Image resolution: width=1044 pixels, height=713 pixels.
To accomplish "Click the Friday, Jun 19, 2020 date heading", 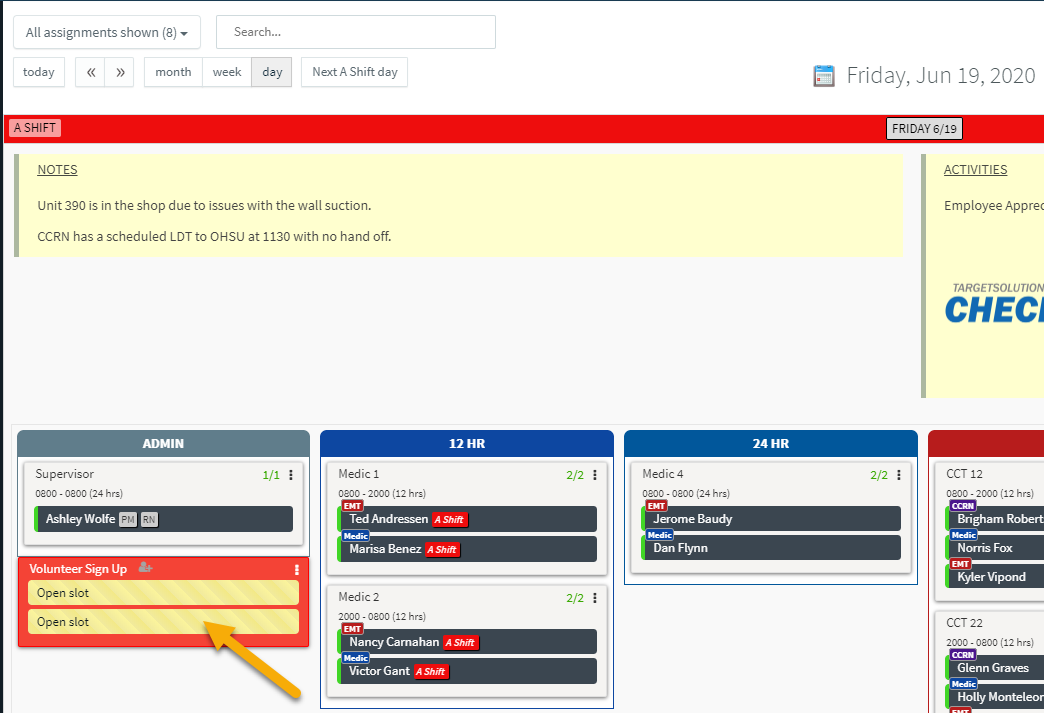I will [941, 76].
